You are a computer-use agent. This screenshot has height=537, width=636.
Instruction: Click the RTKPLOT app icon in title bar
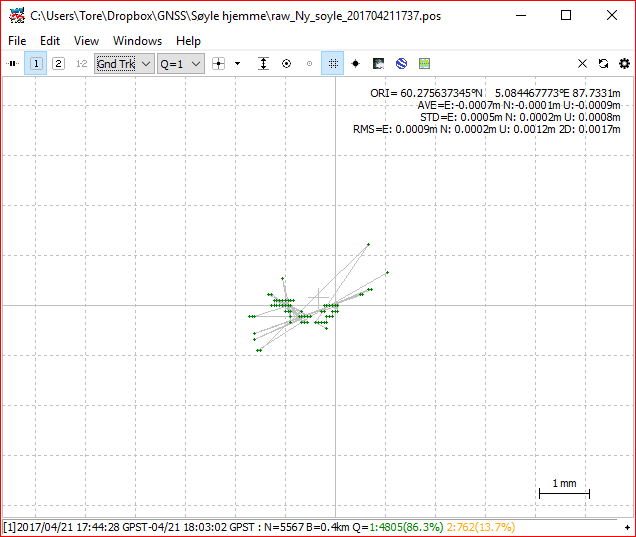(17, 15)
